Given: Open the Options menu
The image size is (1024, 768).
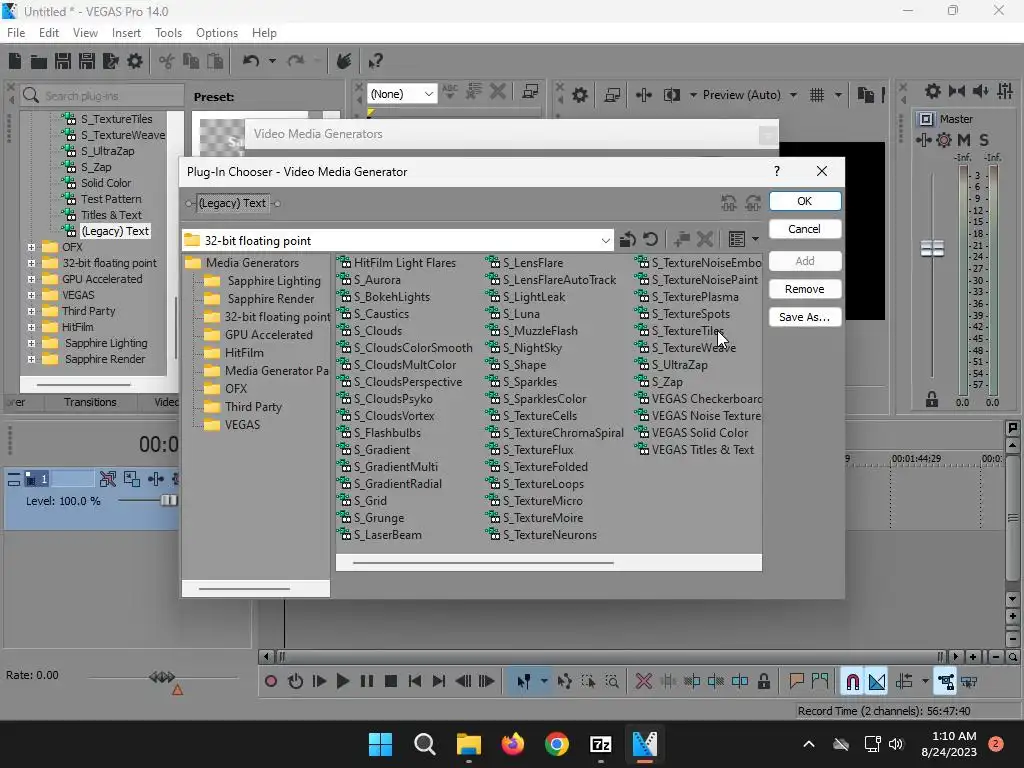Looking at the screenshot, I should (x=217, y=33).
